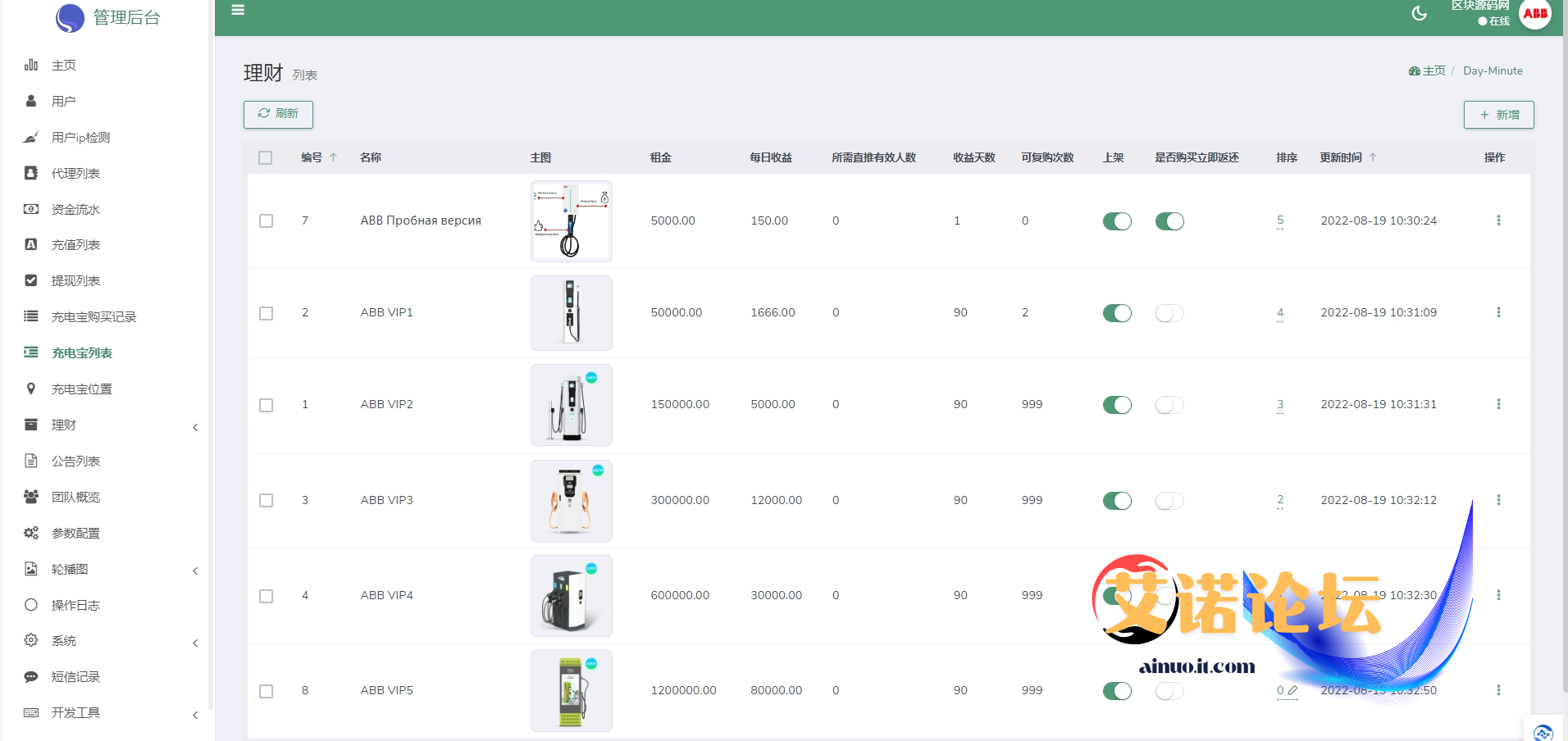Expand the 轮播图 sidebar submenu
Screen dimensions: 1568x741
click(195, 571)
